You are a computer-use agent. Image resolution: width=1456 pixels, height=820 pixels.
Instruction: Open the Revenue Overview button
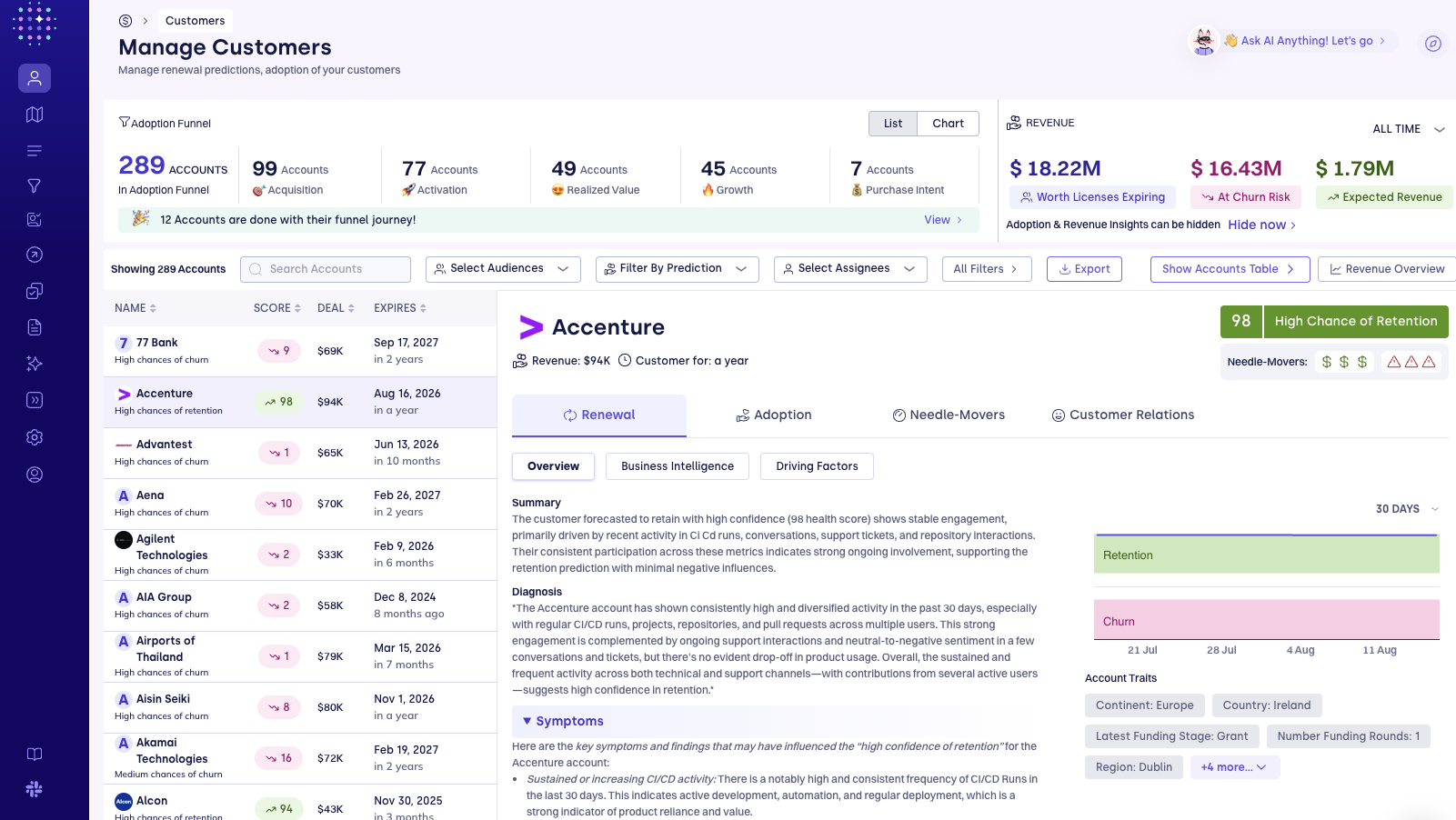click(1387, 269)
